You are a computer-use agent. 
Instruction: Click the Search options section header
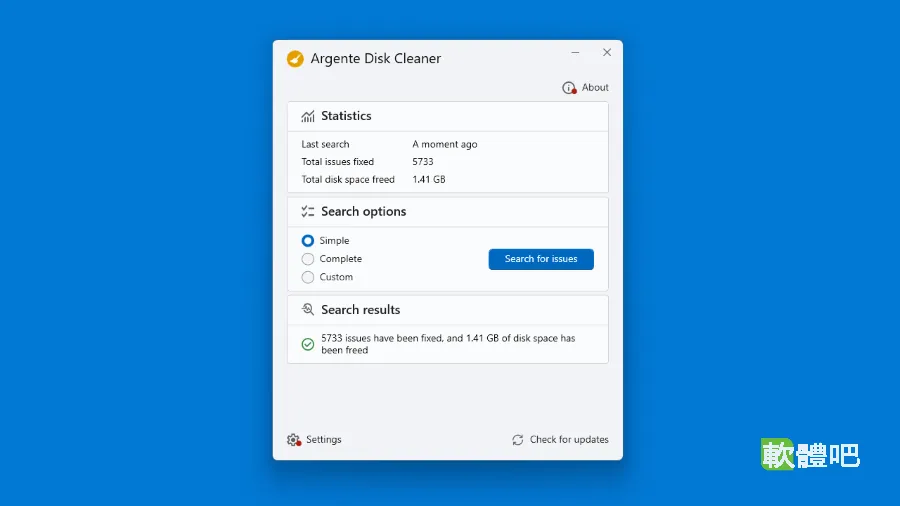(448, 212)
